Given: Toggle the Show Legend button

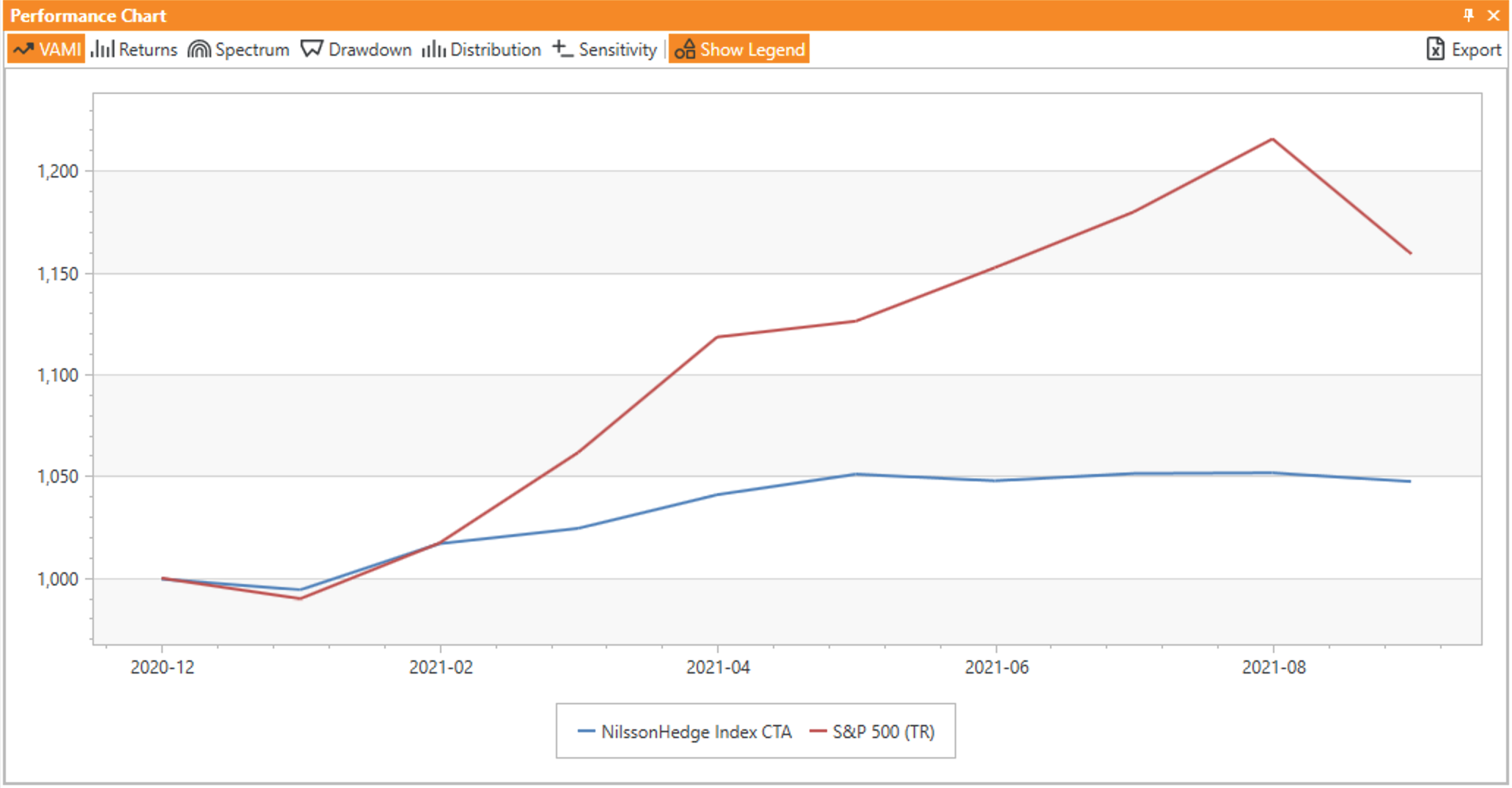Looking at the screenshot, I should pos(739,49).
